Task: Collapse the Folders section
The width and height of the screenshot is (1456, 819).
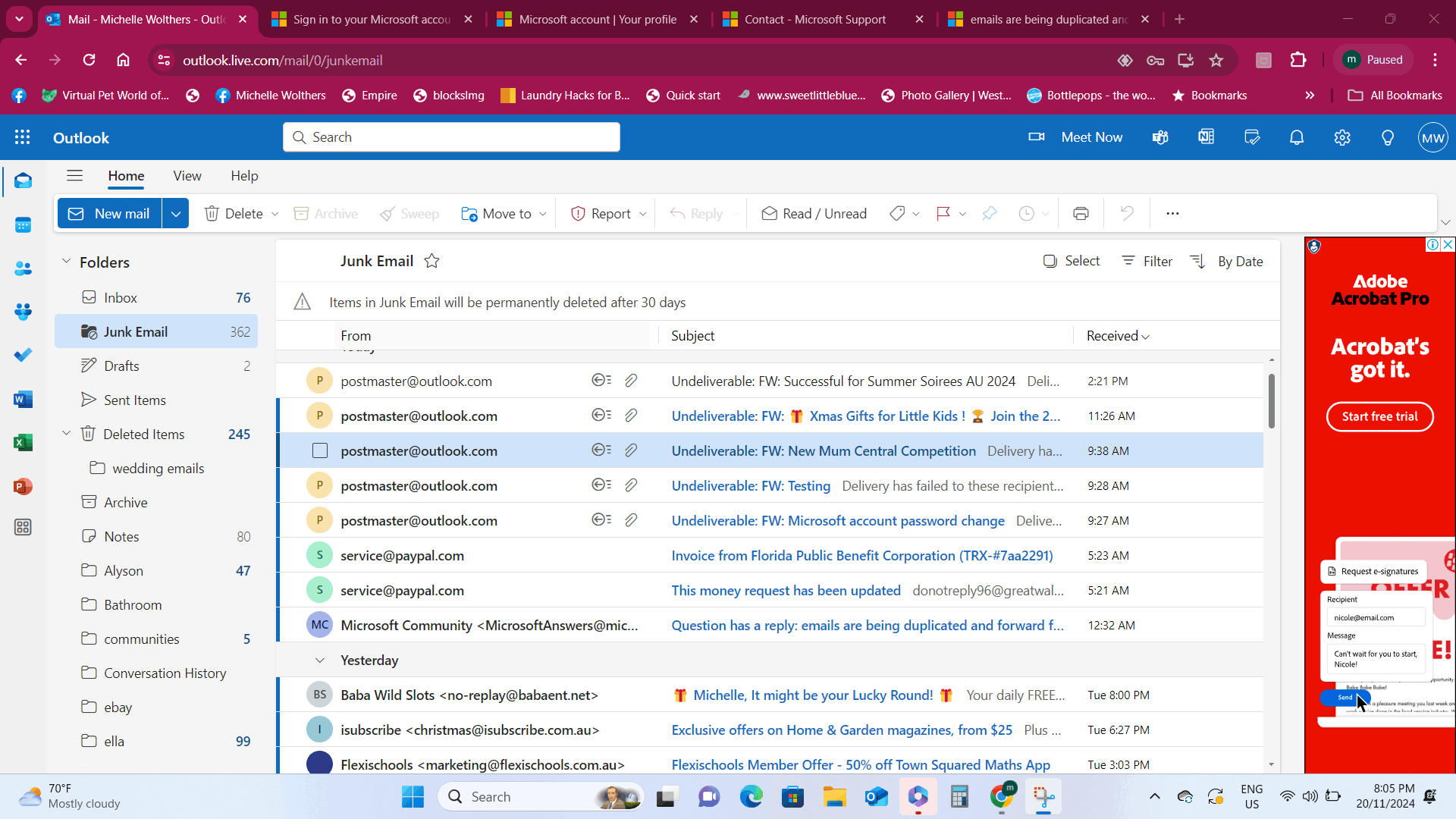Action: pyautogui.click(x=66, y=262)
